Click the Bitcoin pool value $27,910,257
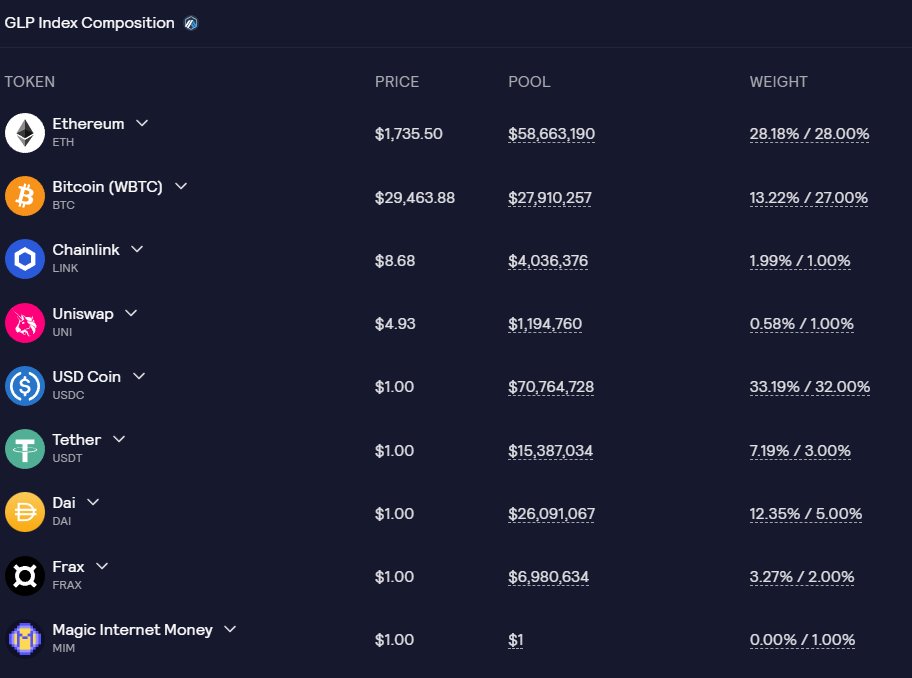The image size is (912, 678). click(550, 198)
